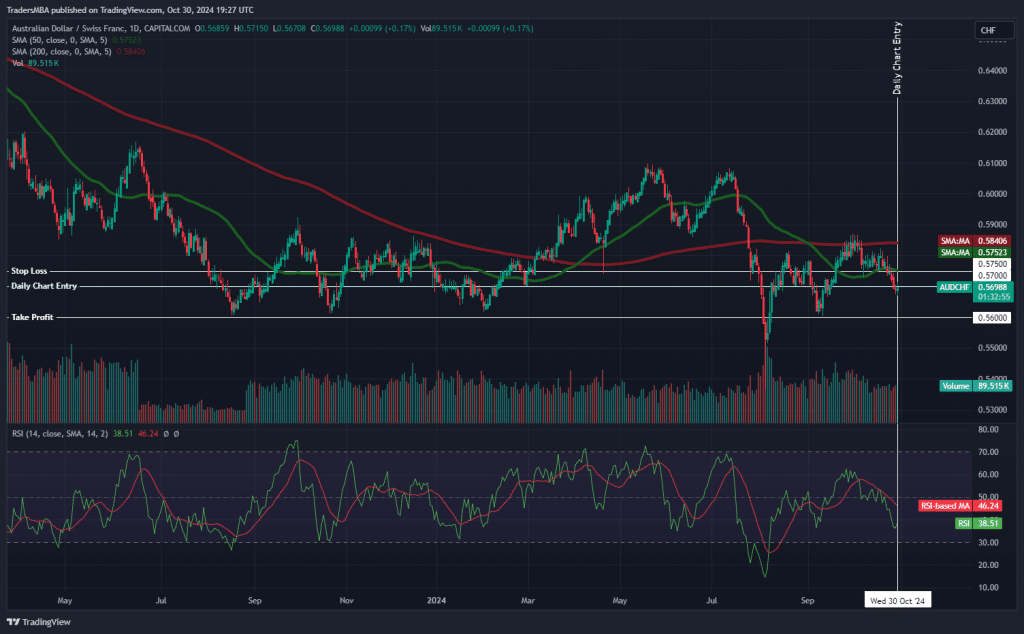Click the 0.56000 take profit price tag

(990, 318)
